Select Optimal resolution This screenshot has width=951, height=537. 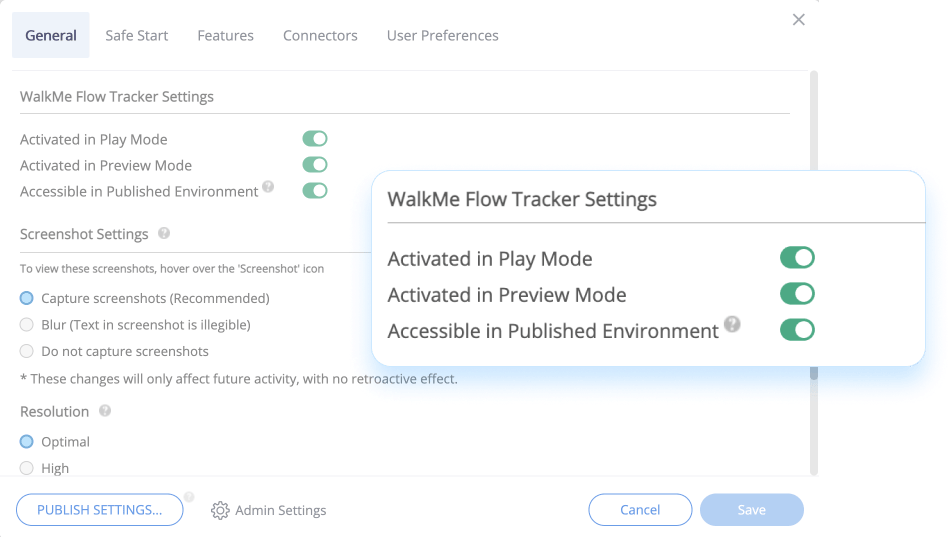point(27,442)
